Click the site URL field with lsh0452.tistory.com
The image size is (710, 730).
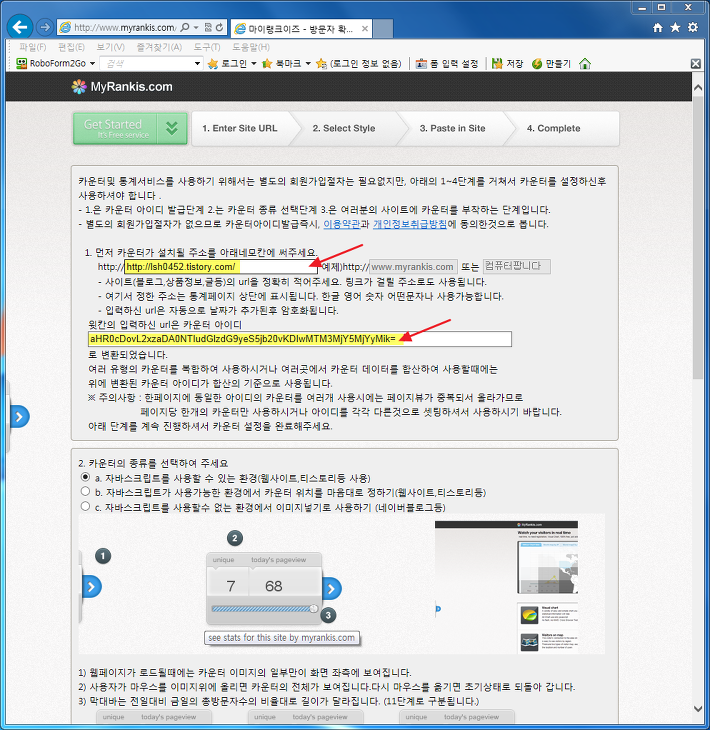click(221, 267)
